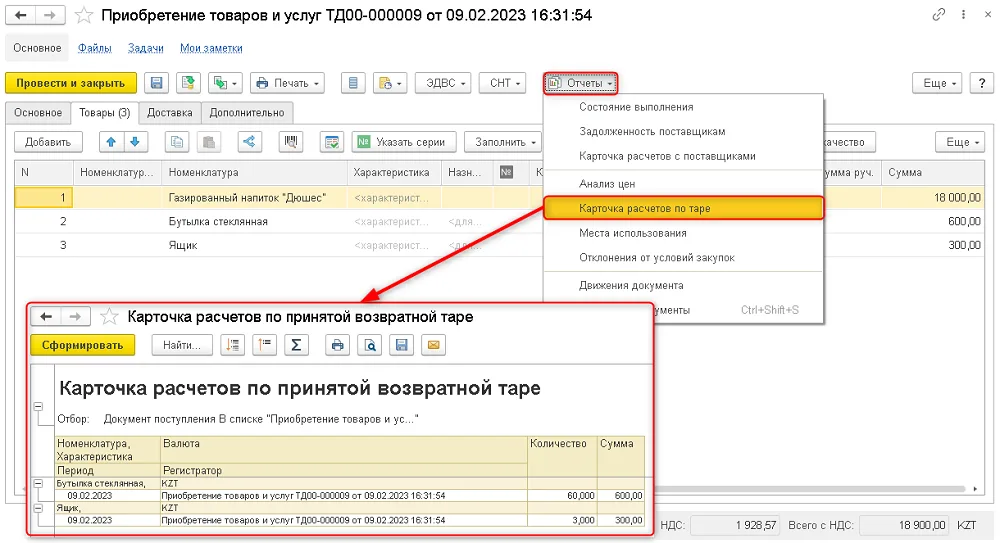The height and width of the screenshot is (543, 1000).
Task: Collapse the Отбор header group in report
Action: point(38,406)
